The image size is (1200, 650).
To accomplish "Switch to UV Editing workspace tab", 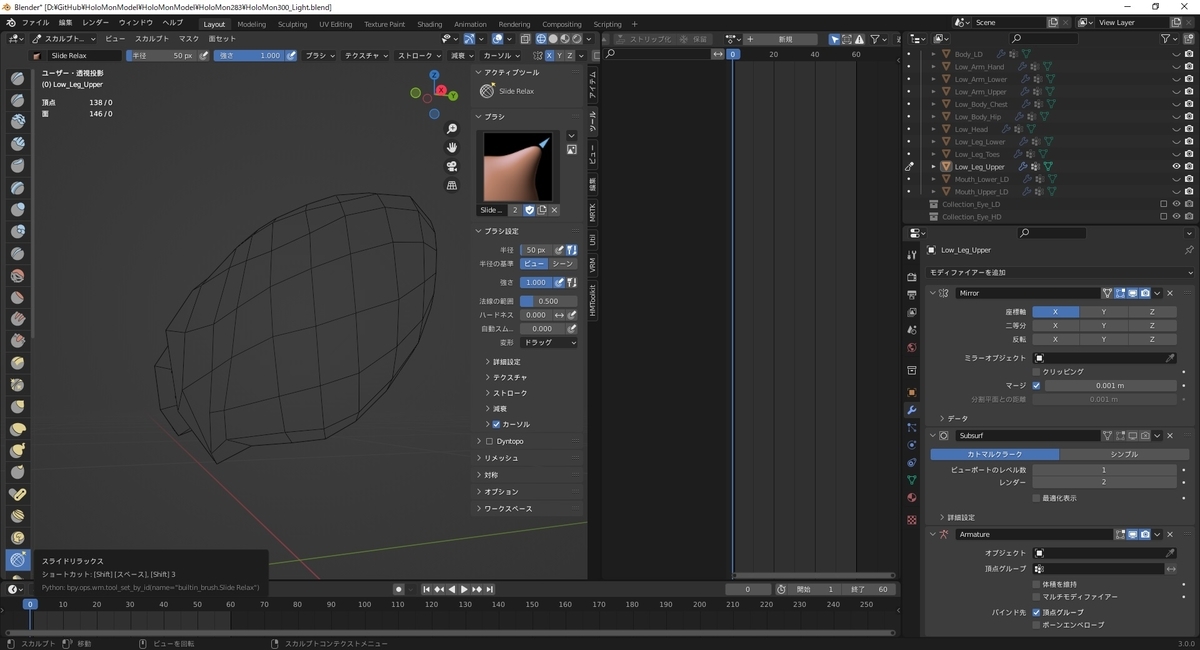I will pos(335,24).
